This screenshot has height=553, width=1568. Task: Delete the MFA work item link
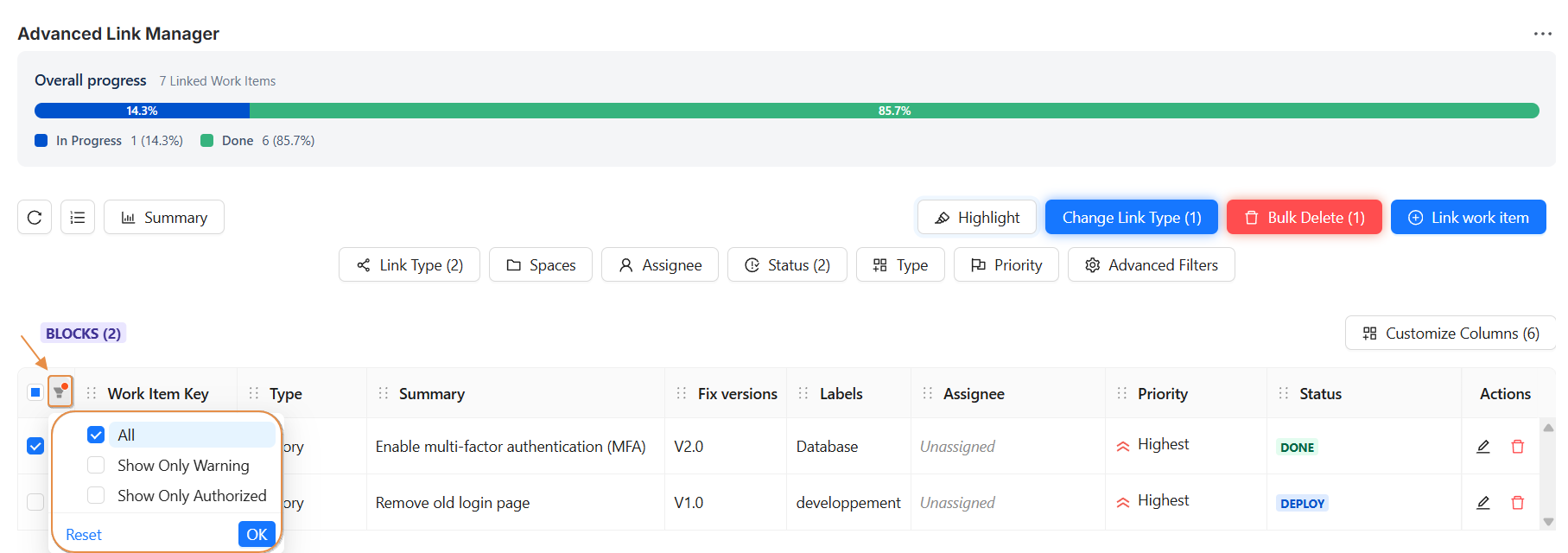(1517, 447)
